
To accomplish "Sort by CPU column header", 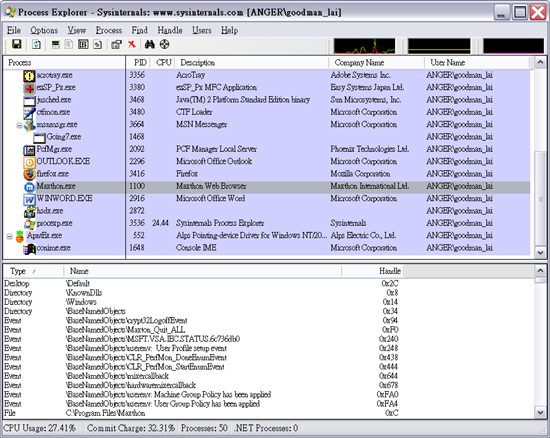I will coord(162,63).
